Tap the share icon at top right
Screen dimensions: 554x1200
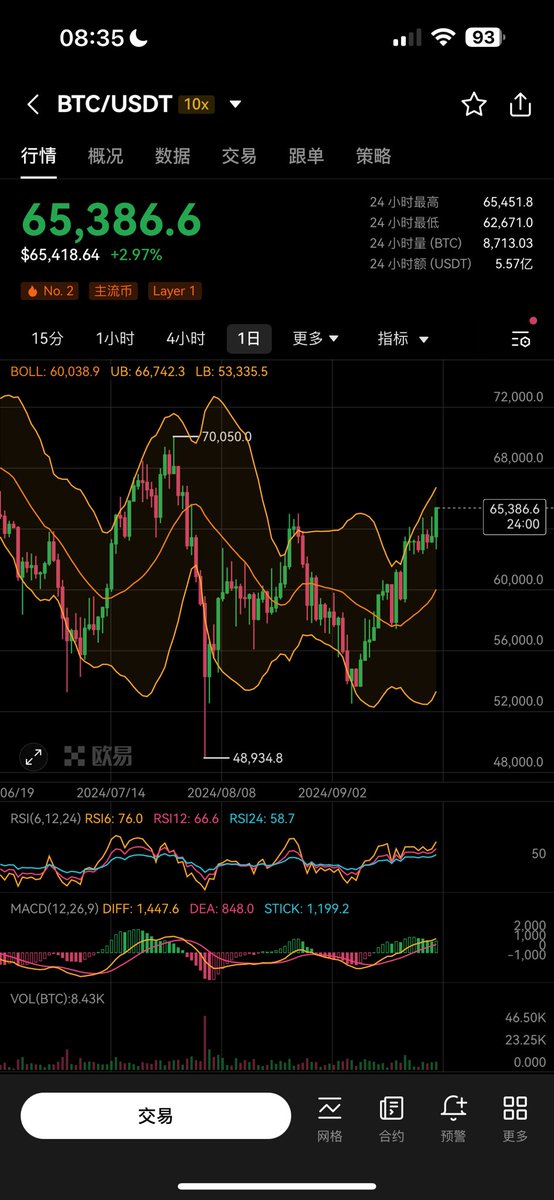pos(520,104)
